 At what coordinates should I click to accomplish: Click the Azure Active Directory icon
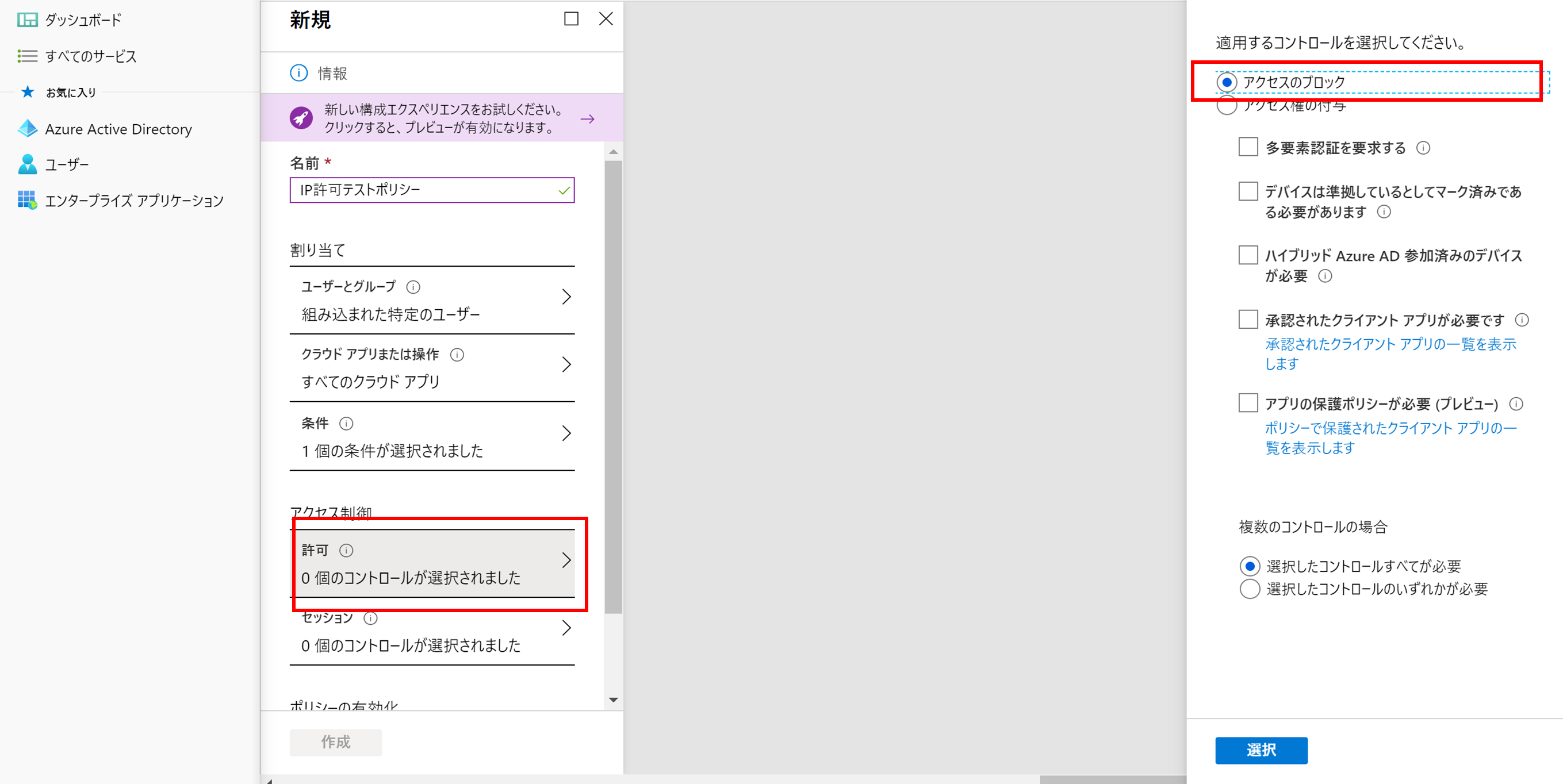point(27,129)
